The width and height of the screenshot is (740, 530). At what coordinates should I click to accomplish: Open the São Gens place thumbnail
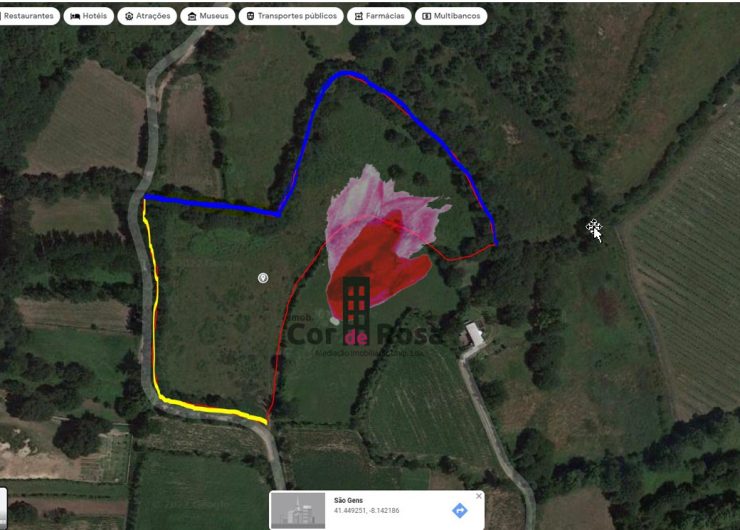(298, 510)
